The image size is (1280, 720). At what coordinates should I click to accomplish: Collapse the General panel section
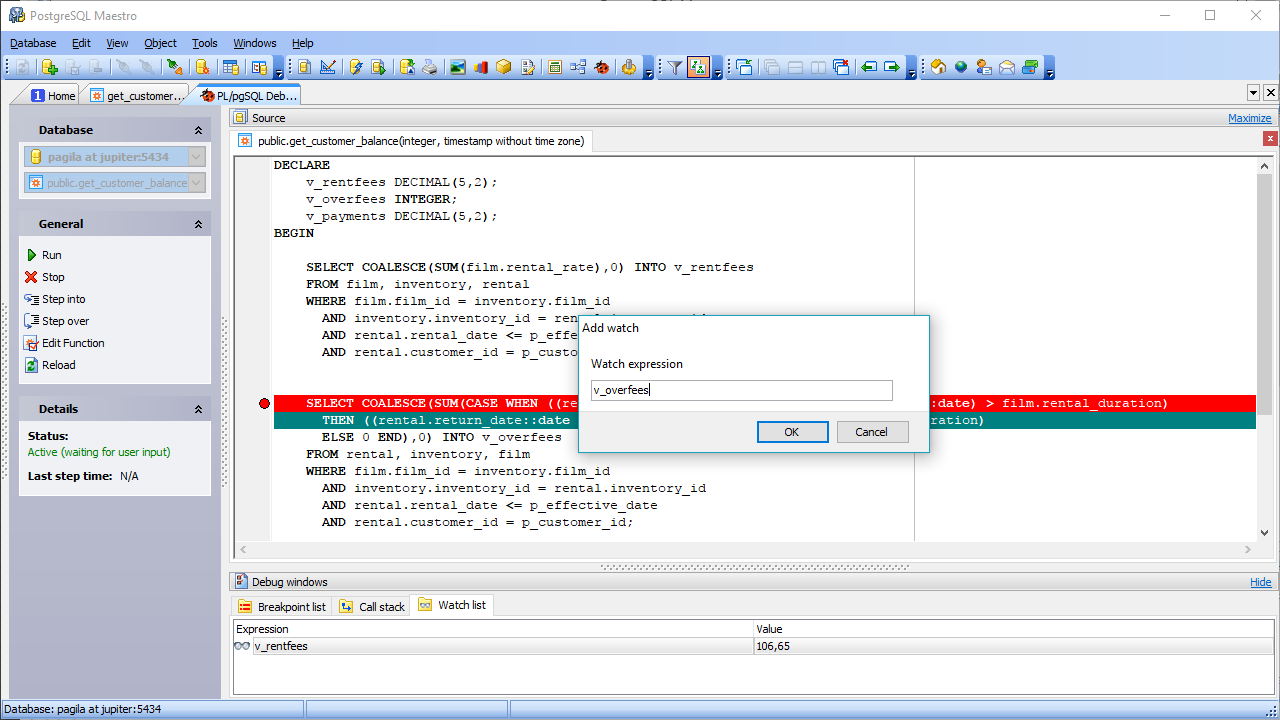click(x=198, y=224)
